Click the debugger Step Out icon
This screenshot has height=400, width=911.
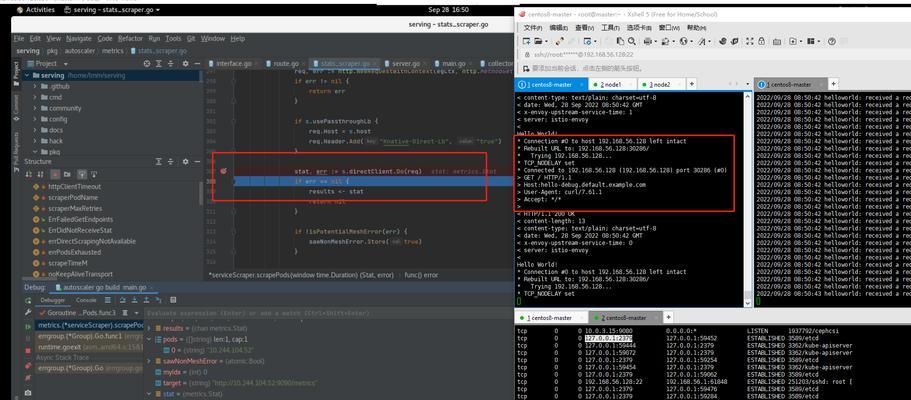tap(146, 300)
